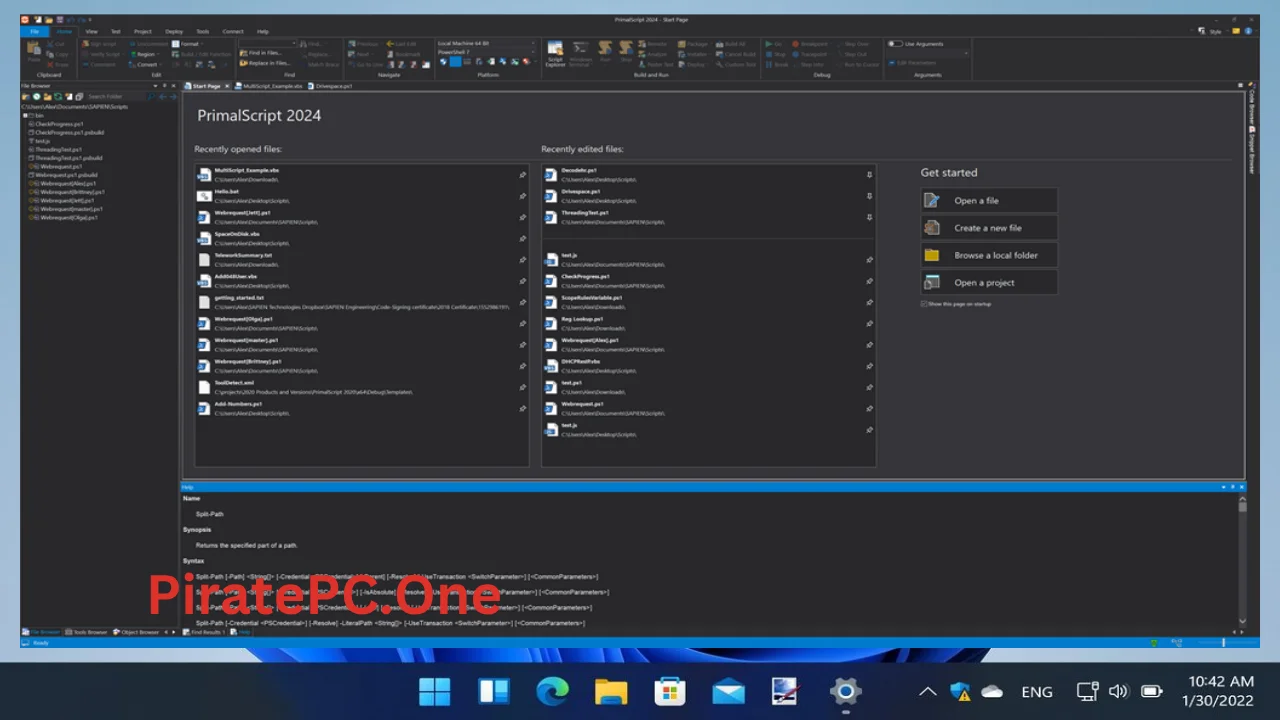Click the Browse a local folder icon
Screen dimensions: 1280x720
(932, 255)
